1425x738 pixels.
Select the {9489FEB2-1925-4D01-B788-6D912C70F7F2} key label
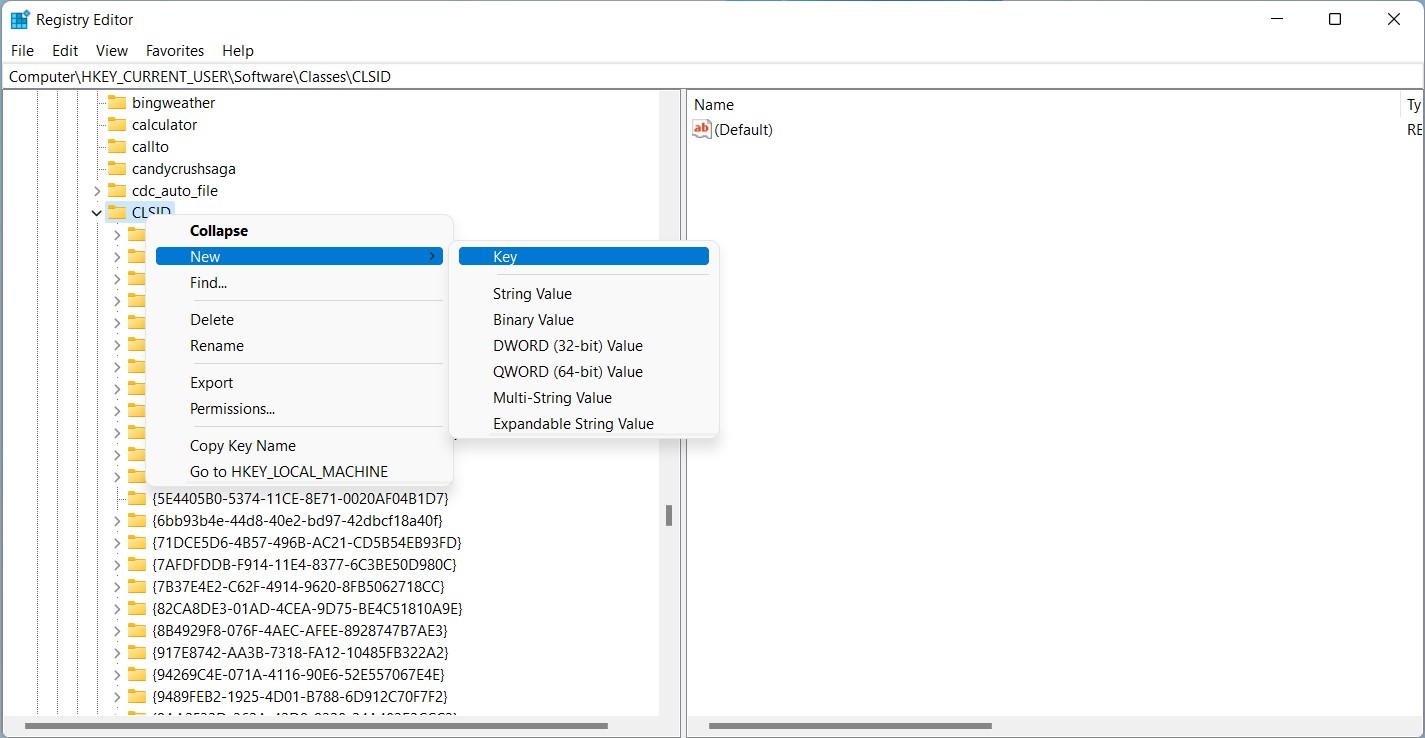coord(299,696)
